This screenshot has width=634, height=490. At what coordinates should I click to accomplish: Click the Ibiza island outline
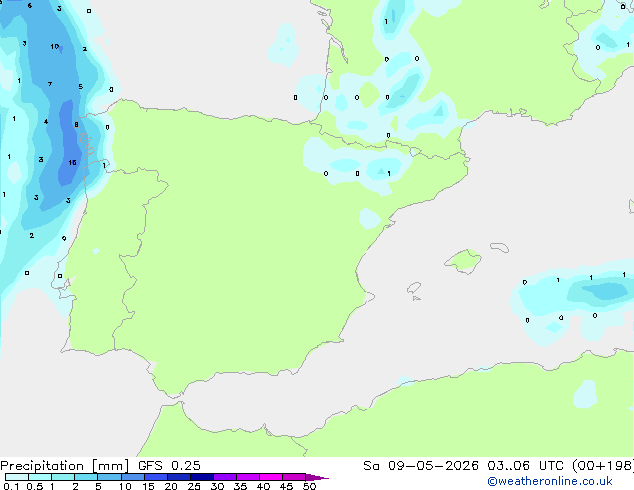(x=414, y=288)
